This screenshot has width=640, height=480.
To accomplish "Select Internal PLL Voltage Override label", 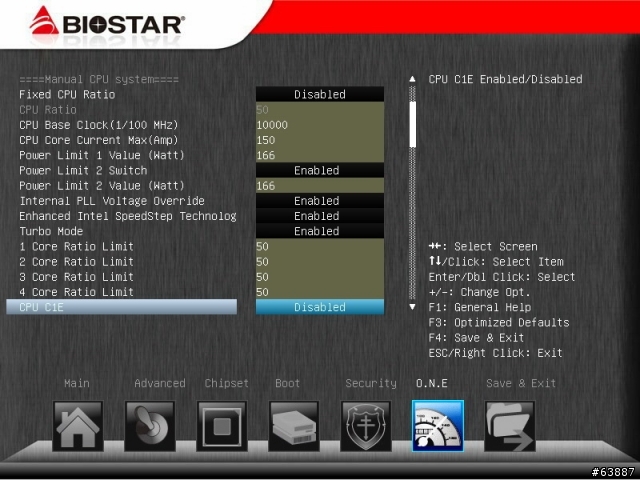I will coord(112,201).
